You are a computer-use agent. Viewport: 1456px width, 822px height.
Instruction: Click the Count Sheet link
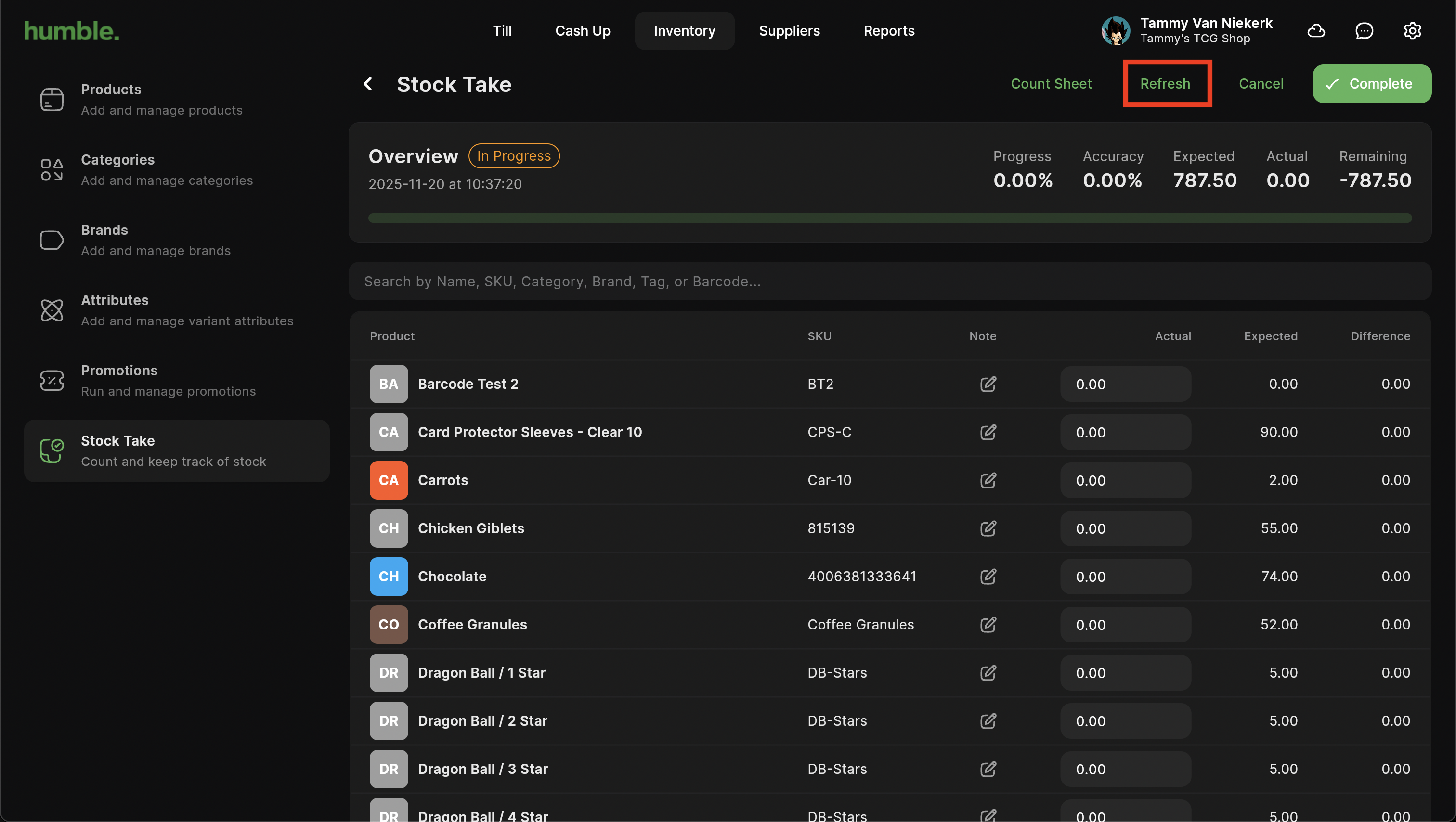point(1051,84)
